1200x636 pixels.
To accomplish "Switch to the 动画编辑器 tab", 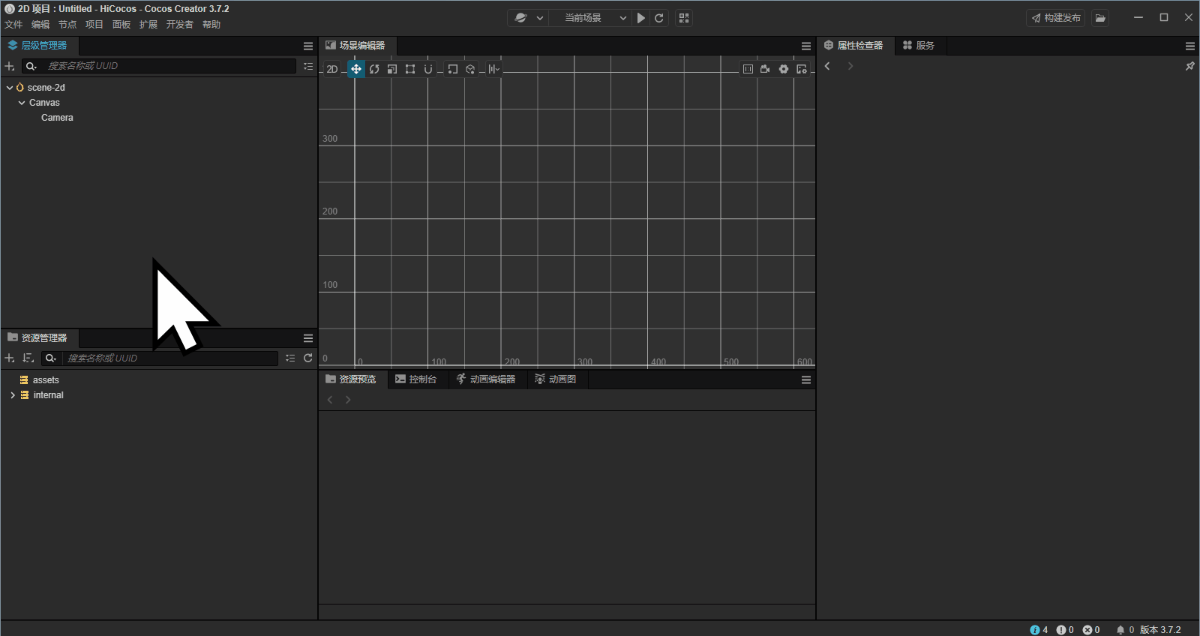I will [x=486, y=379].
